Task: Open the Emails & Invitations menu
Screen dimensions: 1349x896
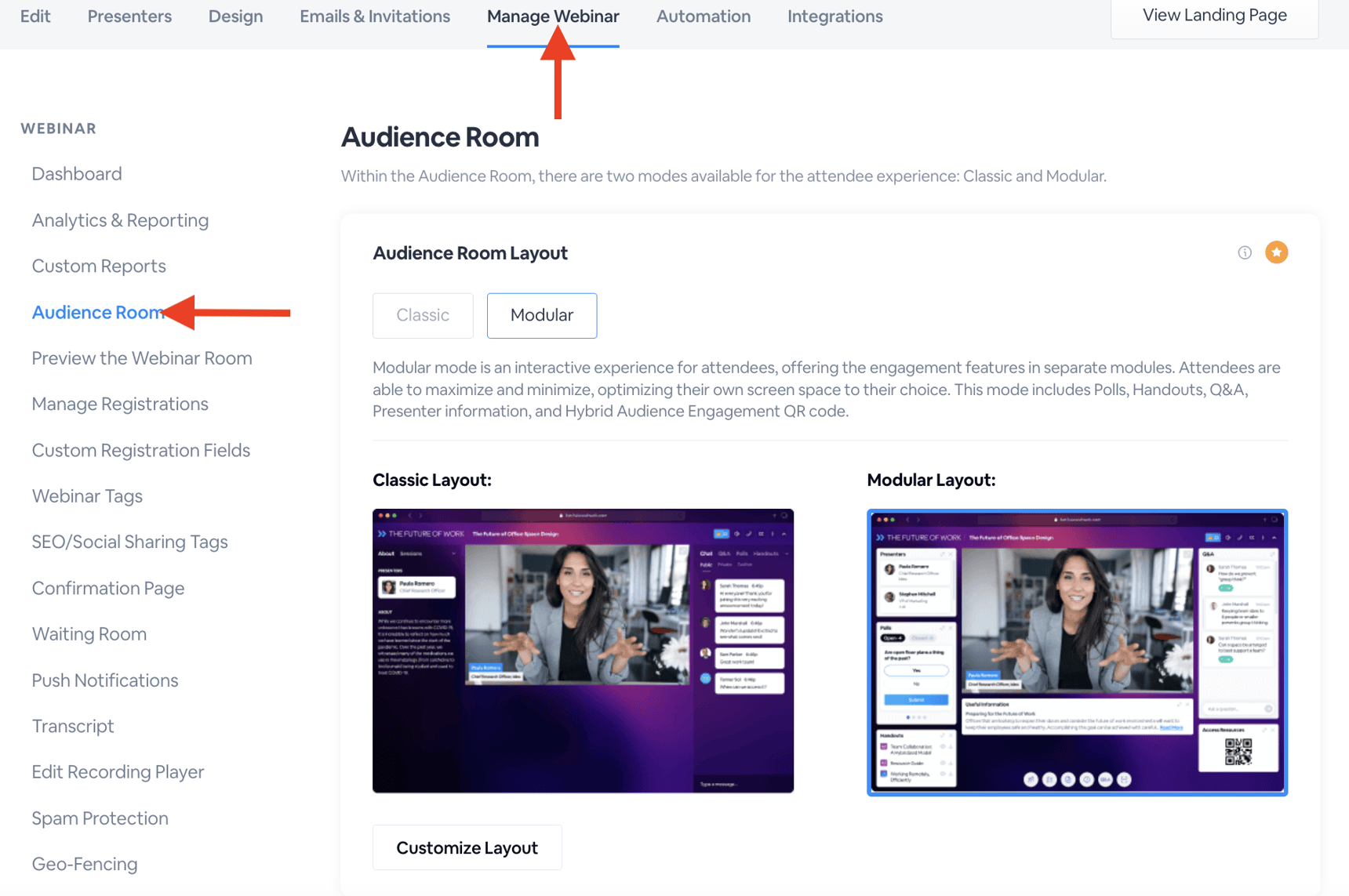Action: point(374,16)
